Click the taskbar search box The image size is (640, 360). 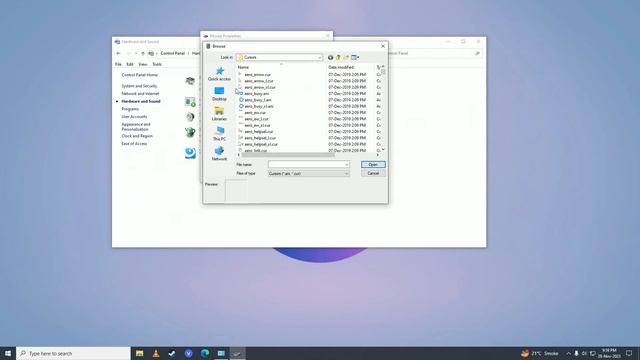tap(73, 353)
